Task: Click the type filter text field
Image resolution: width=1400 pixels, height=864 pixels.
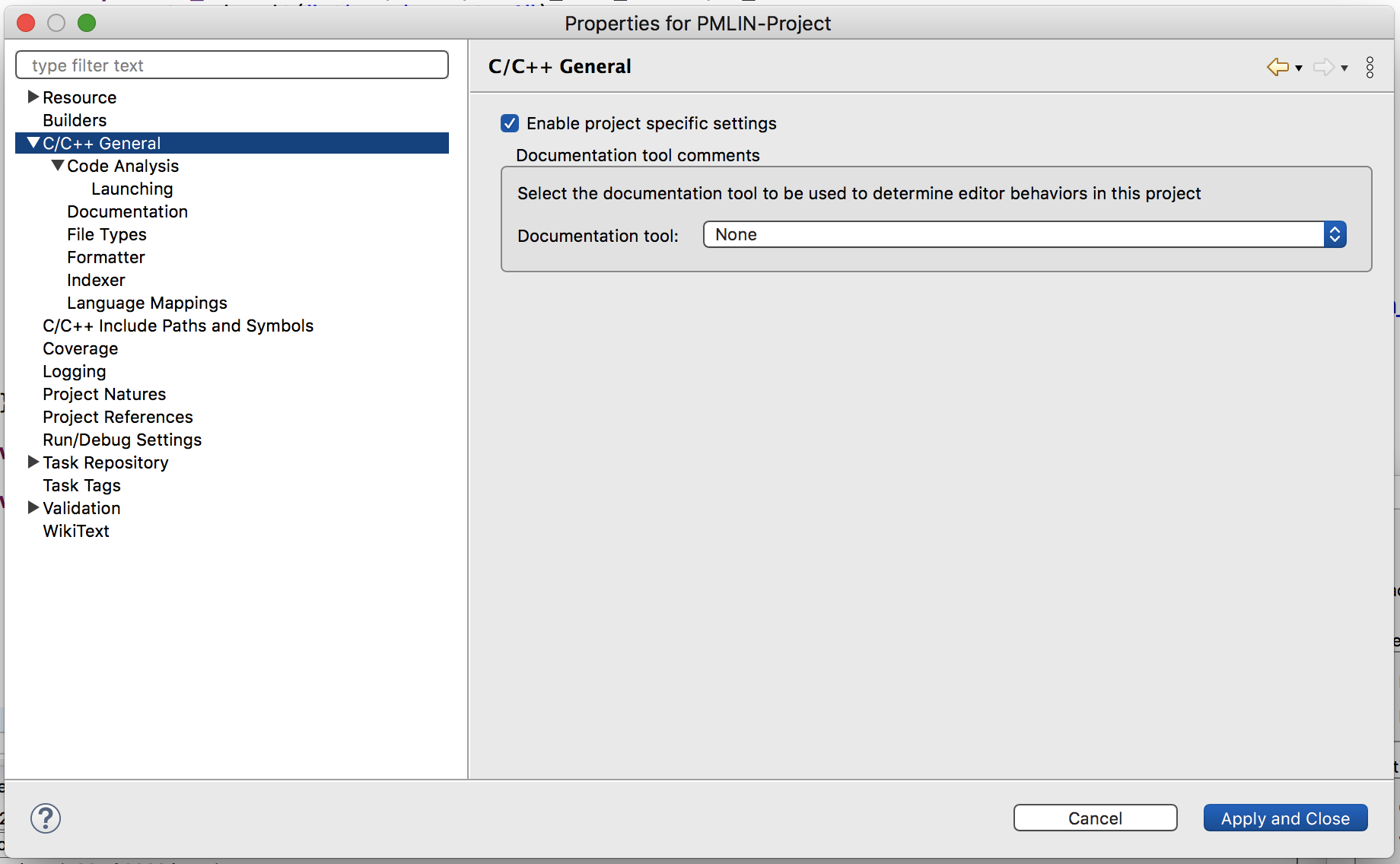Action: tap(232, 65)
